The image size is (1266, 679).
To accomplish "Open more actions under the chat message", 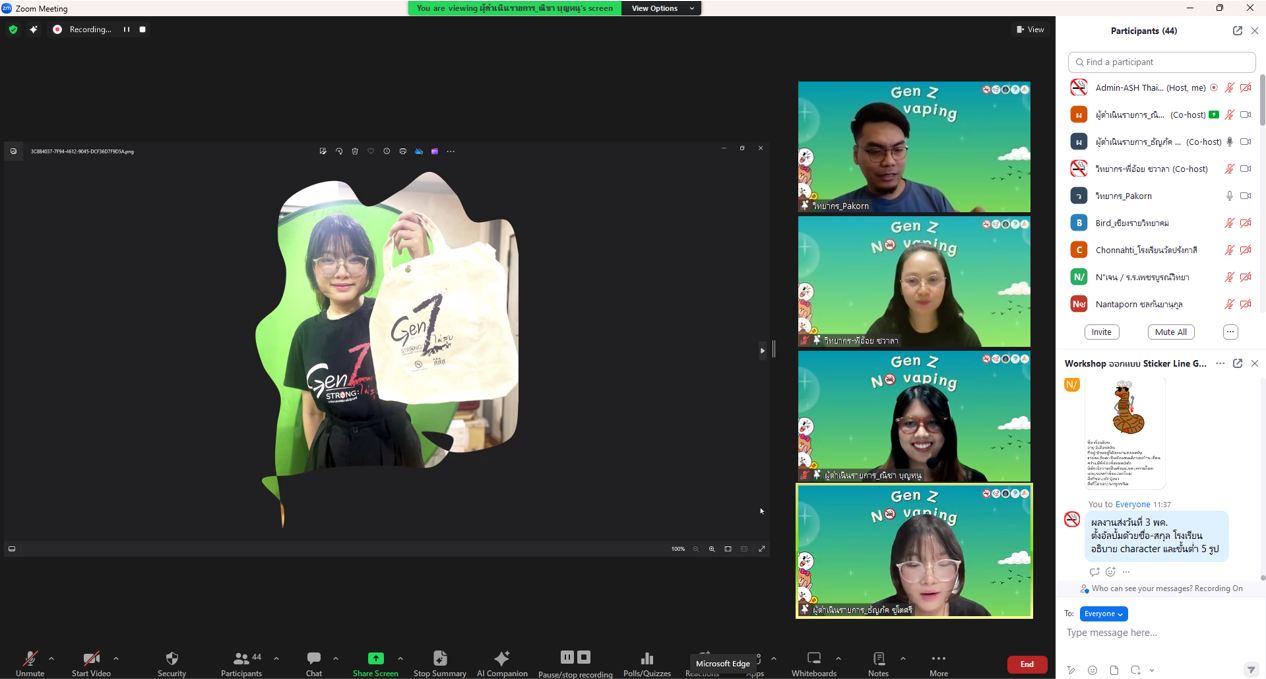I will tap(1126, 572).
